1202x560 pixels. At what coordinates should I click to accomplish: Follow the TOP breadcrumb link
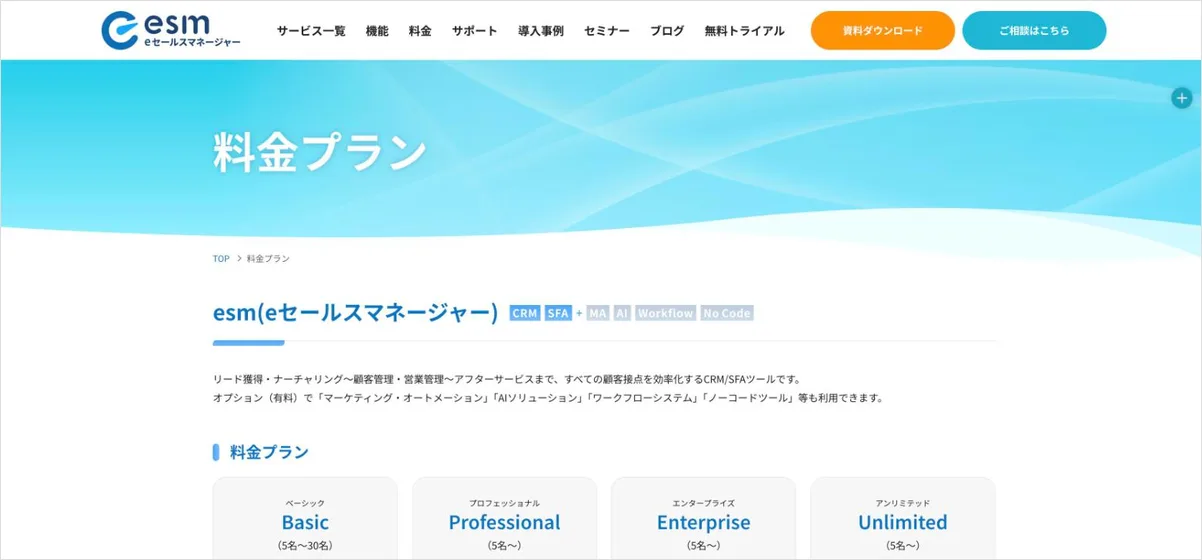[x=221, y=258]
